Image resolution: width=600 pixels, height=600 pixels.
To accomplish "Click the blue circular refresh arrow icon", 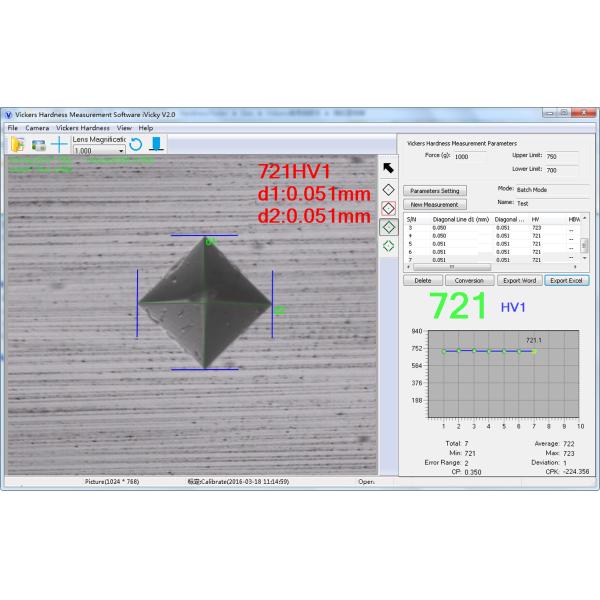I will pos(136,145).
